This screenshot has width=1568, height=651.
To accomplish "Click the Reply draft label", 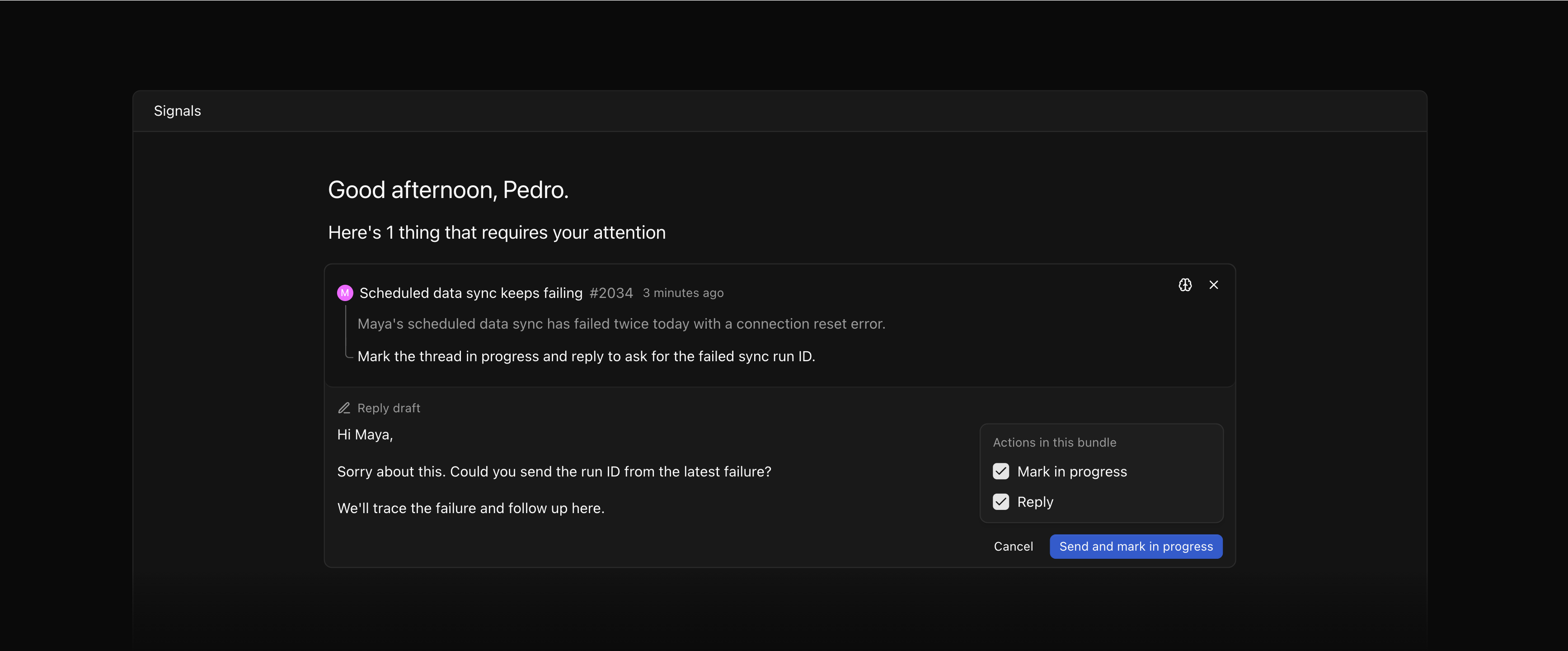I will [388, 408].
